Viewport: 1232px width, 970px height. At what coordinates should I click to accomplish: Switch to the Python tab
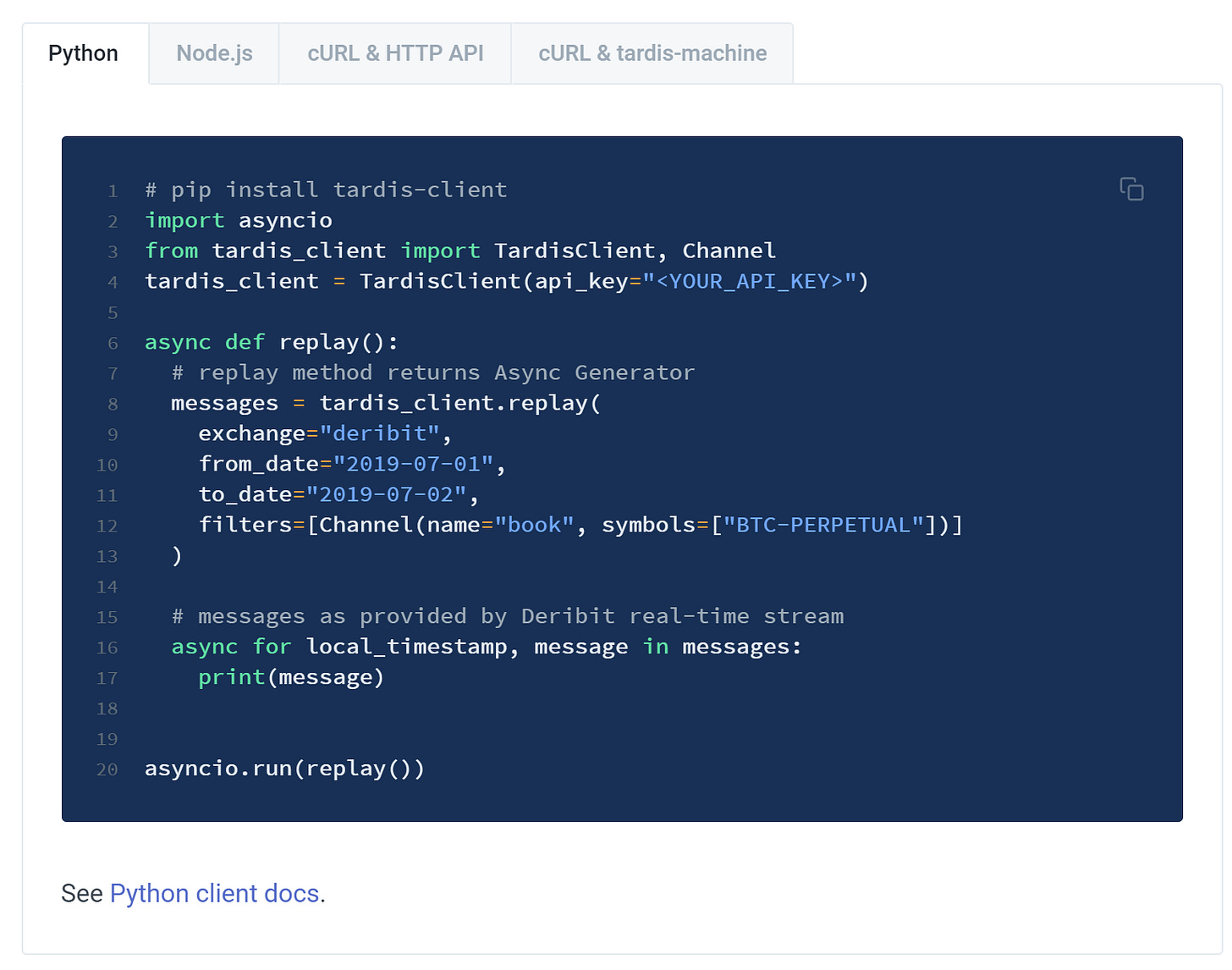(x=84, y=53)
